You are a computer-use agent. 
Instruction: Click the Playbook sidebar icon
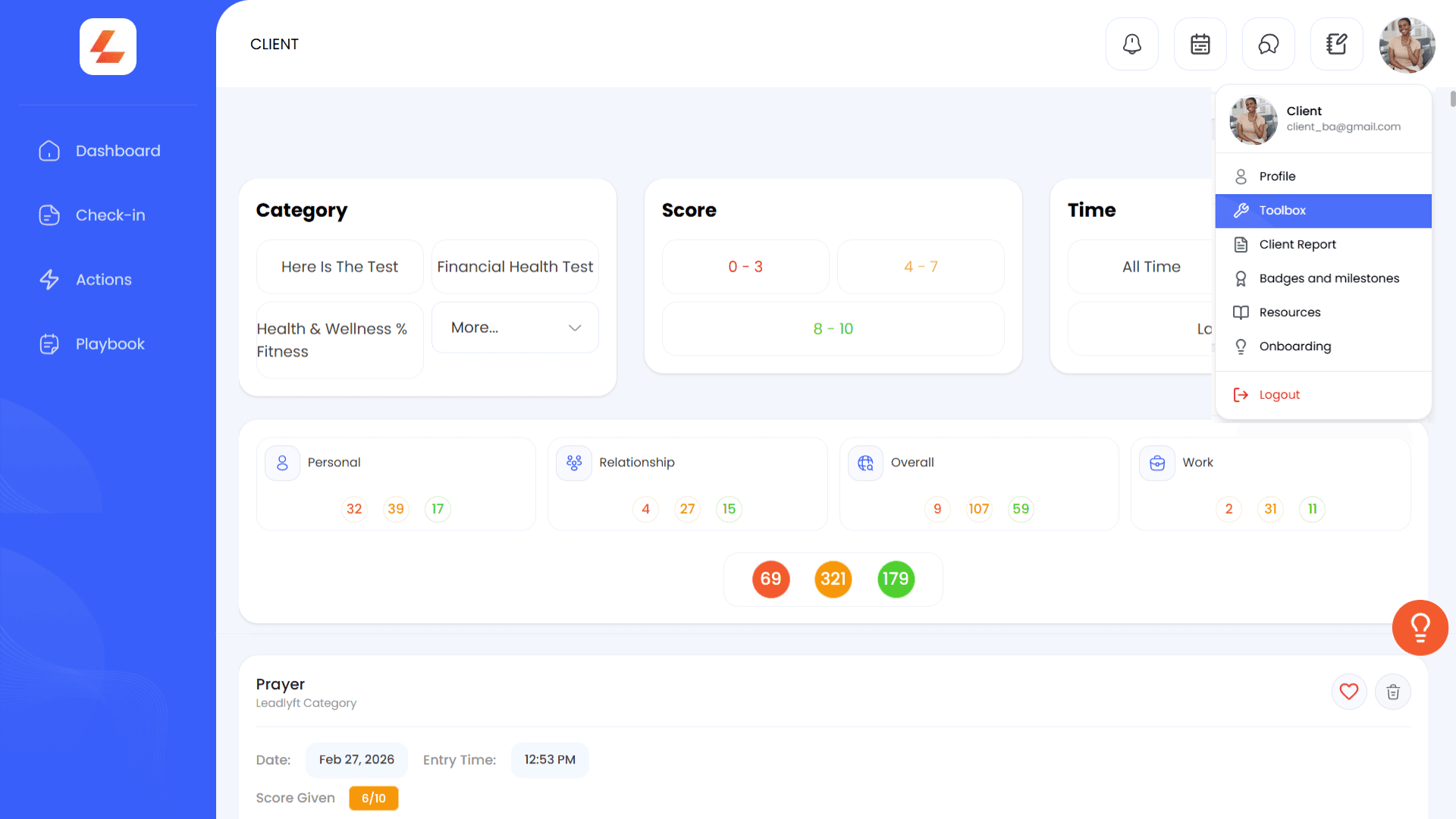point(49,344)
